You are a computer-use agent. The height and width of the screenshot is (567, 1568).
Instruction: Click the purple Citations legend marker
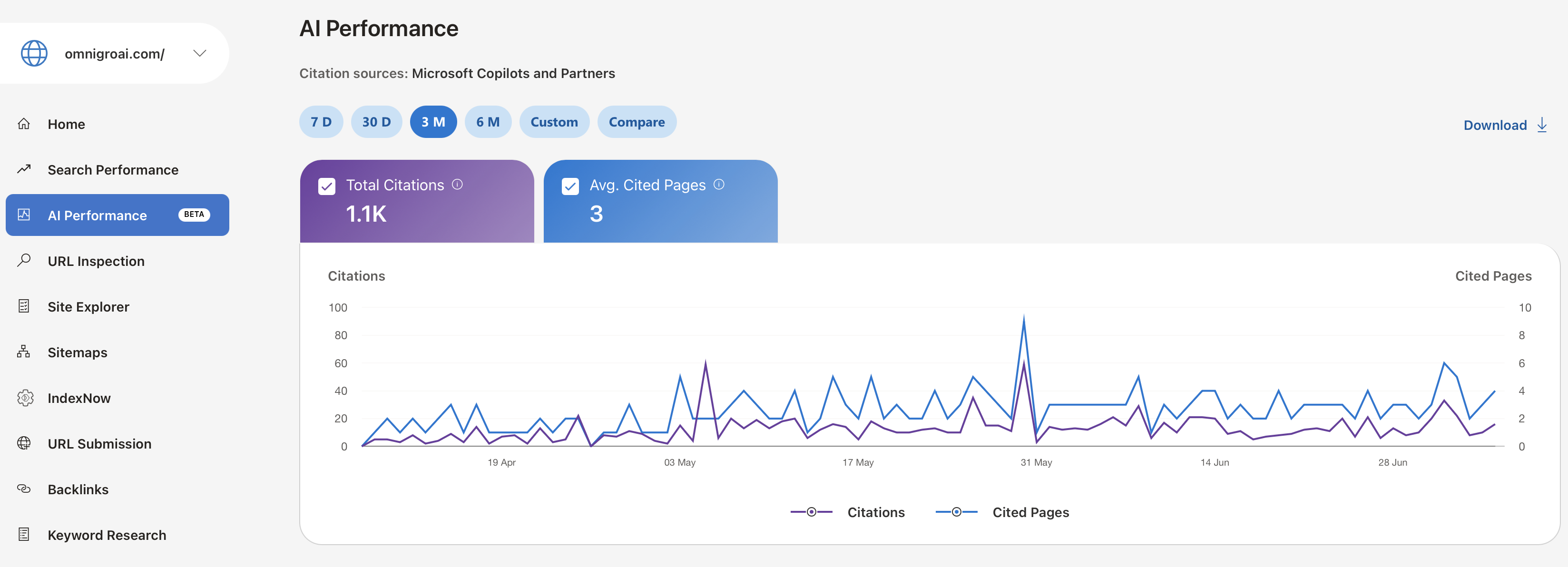[812, 512]
